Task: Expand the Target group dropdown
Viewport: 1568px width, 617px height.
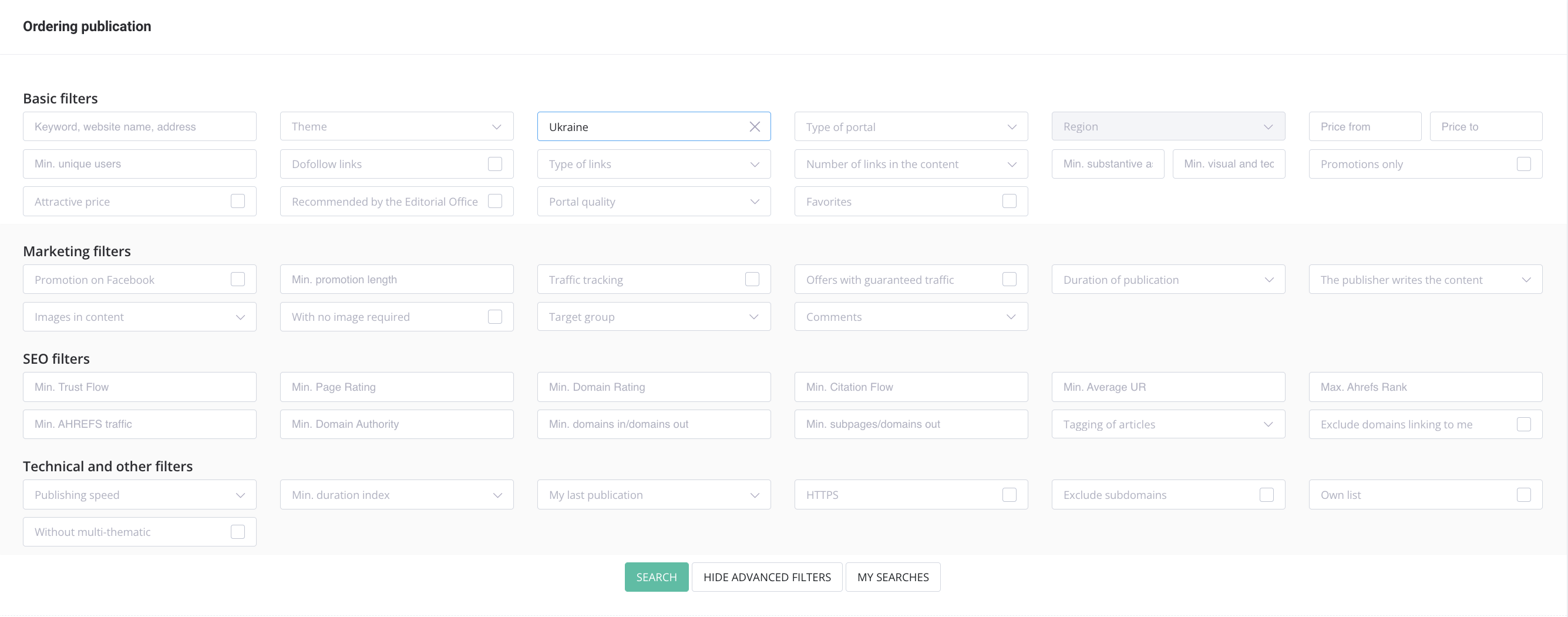Action: pos(654,317)
